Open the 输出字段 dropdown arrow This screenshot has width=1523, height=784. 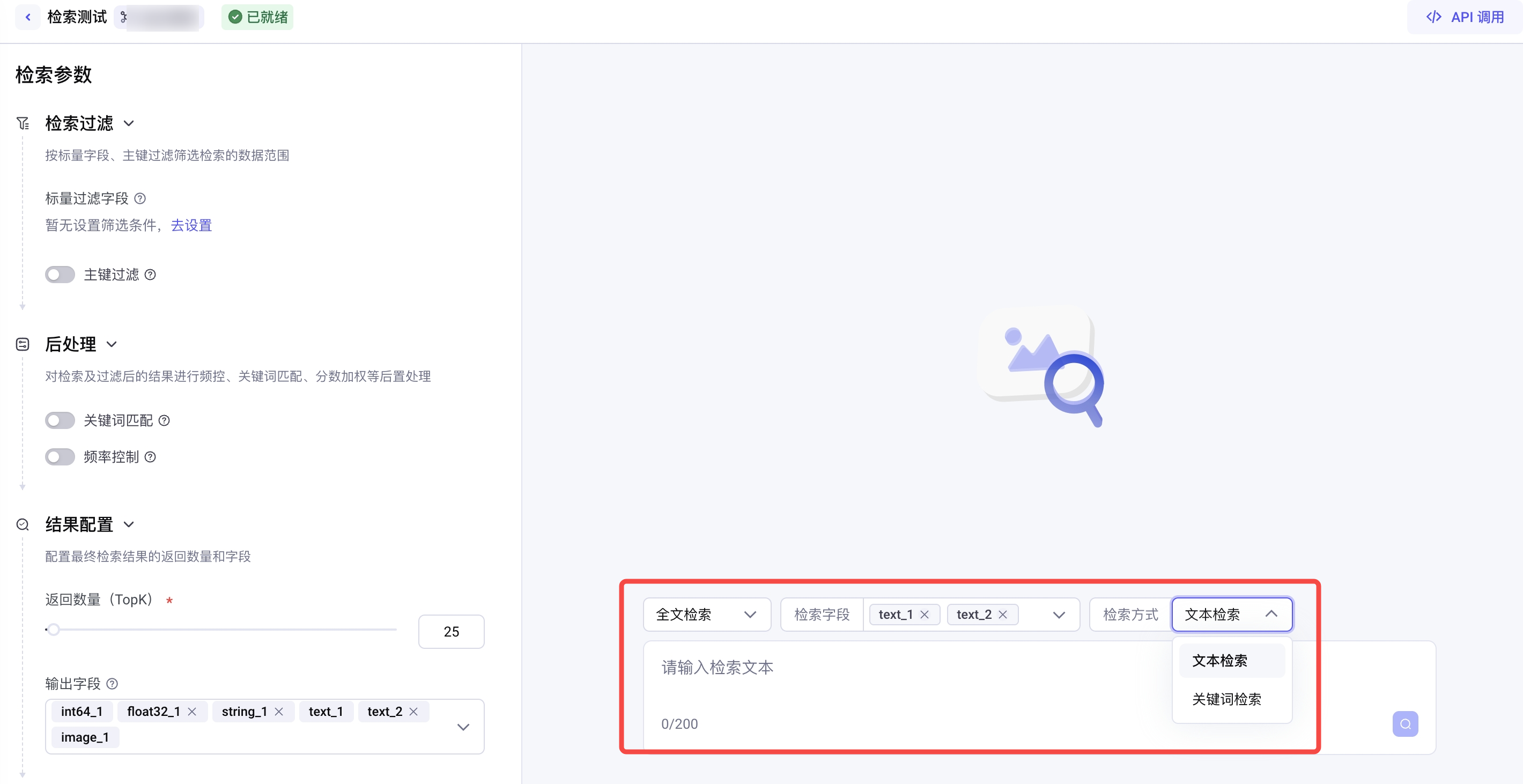tap(463, 727)
